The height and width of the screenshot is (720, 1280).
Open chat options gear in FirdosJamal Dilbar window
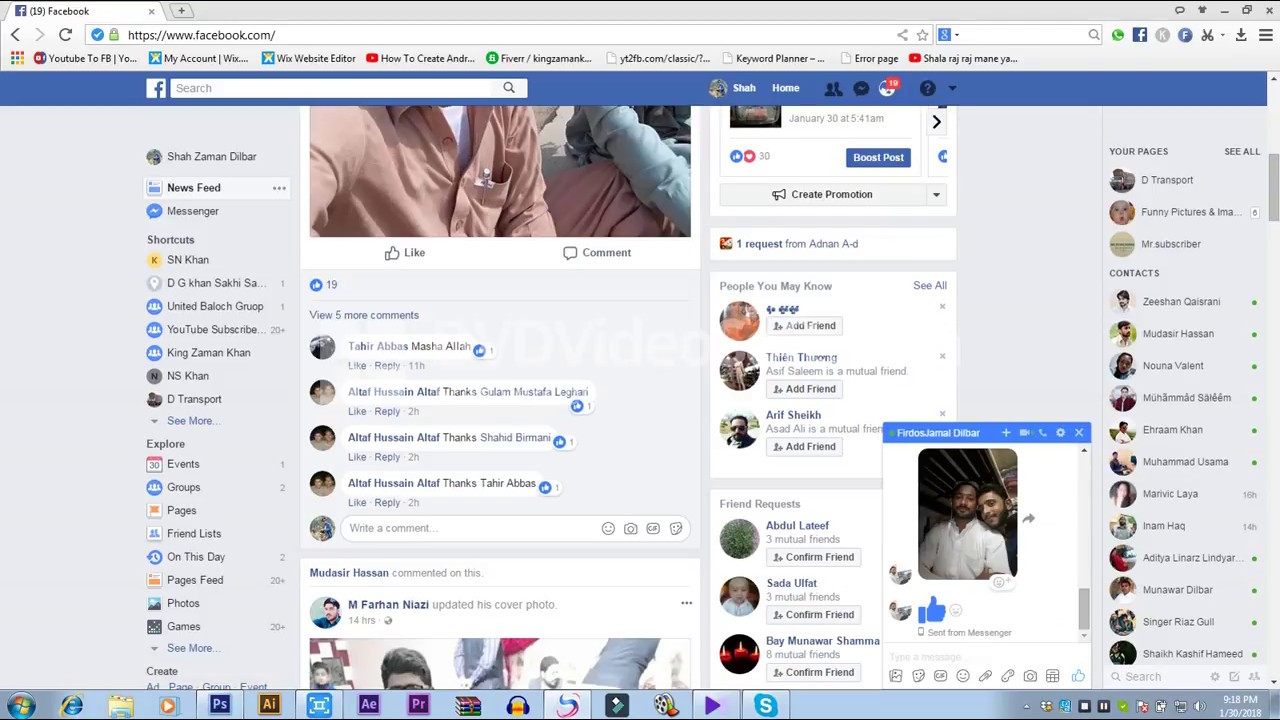coord(1060,433)
